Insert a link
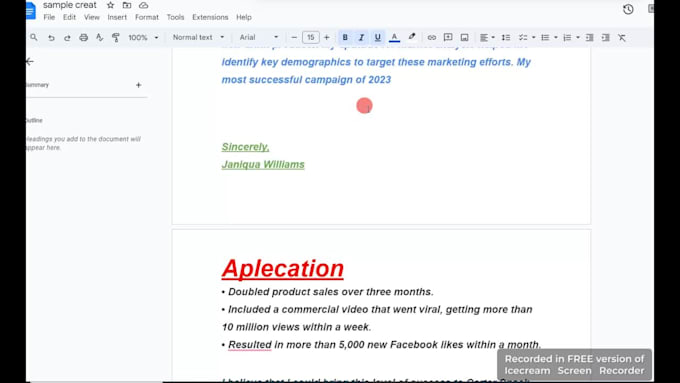The width and height of the screenshot is (680, 383). (432, 37)
